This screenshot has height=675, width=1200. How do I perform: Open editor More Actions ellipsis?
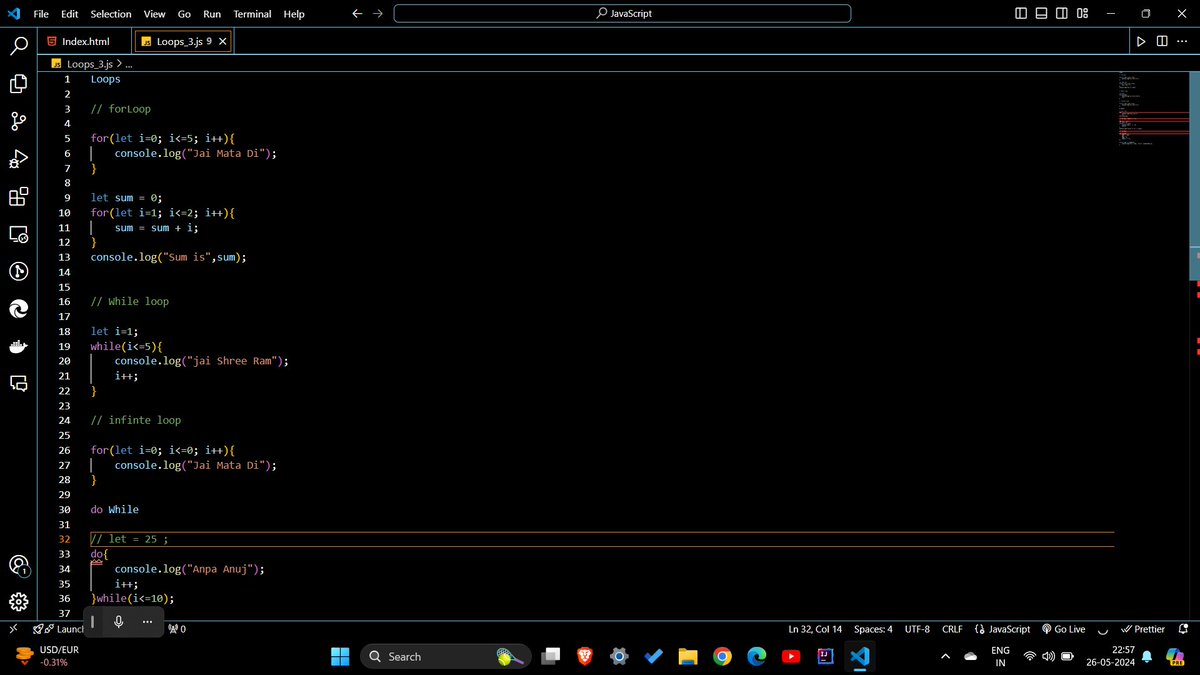point(1181,41)
